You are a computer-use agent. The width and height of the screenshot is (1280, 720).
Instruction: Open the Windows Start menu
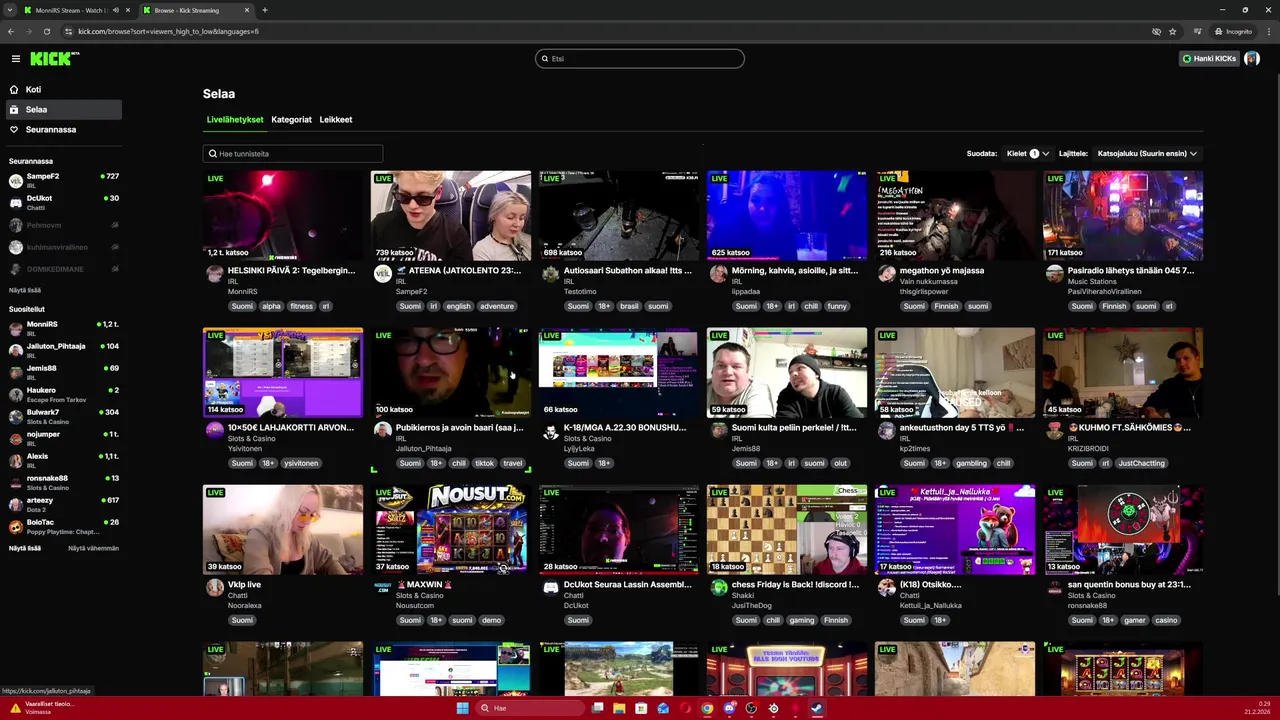point(462,708)
